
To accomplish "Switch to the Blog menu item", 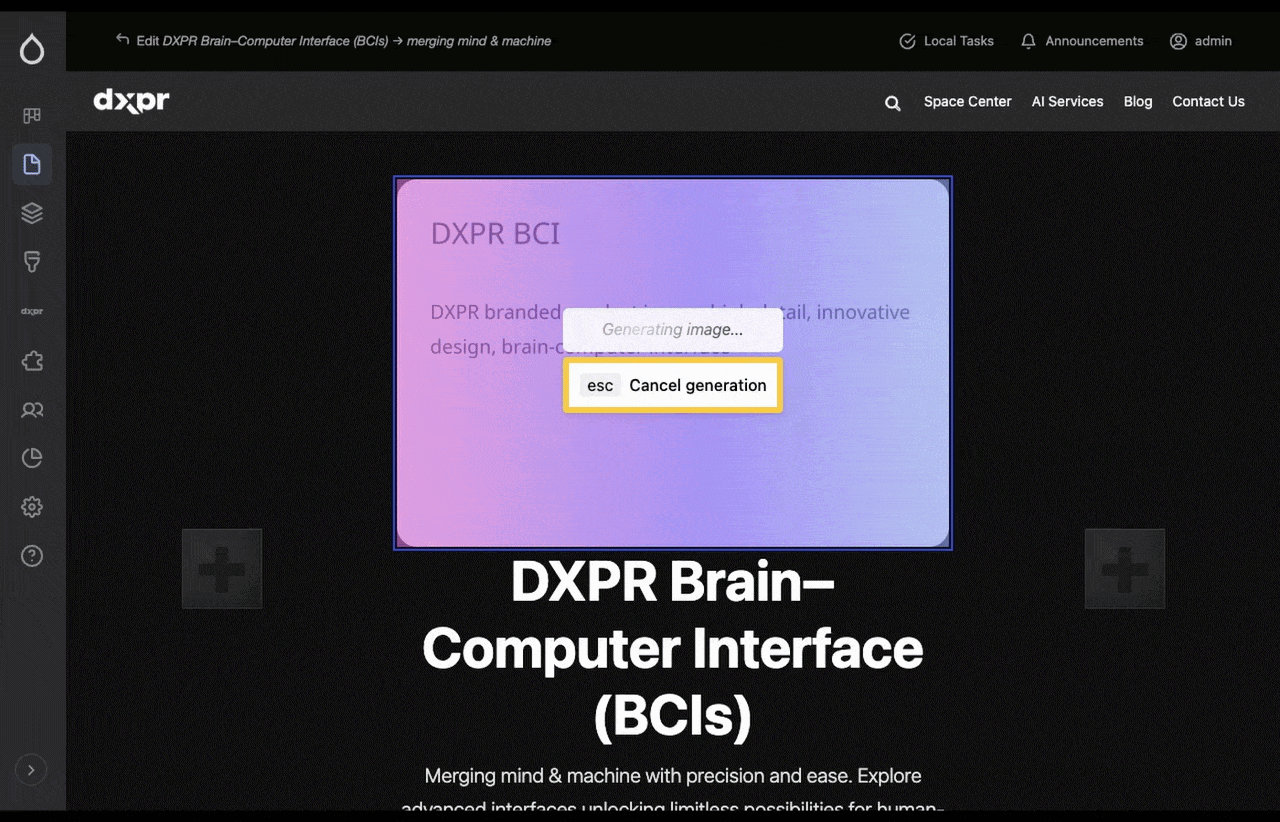I will (1137, 101).
